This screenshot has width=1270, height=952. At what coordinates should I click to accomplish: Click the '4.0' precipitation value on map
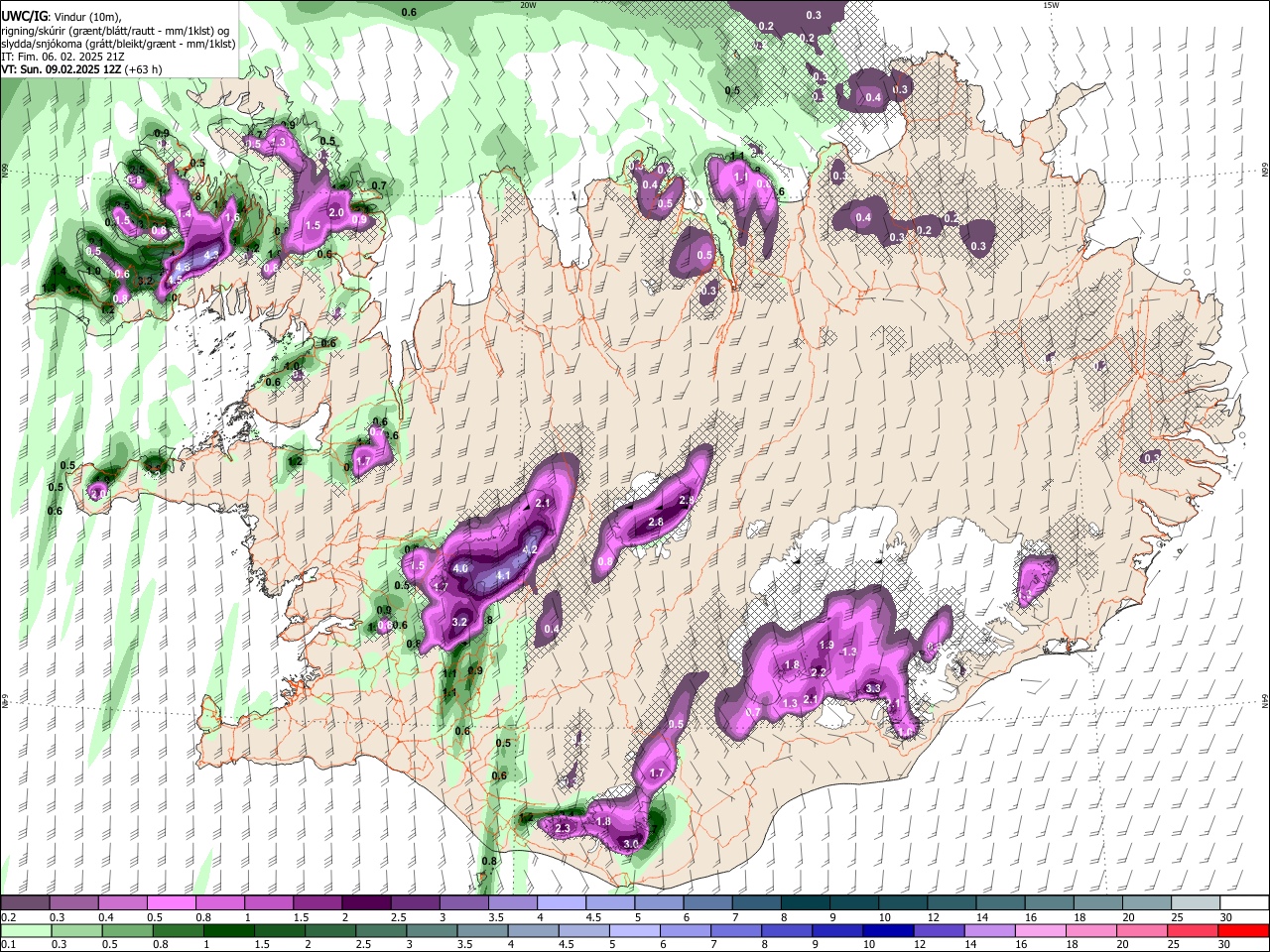(x=460, y=569)
